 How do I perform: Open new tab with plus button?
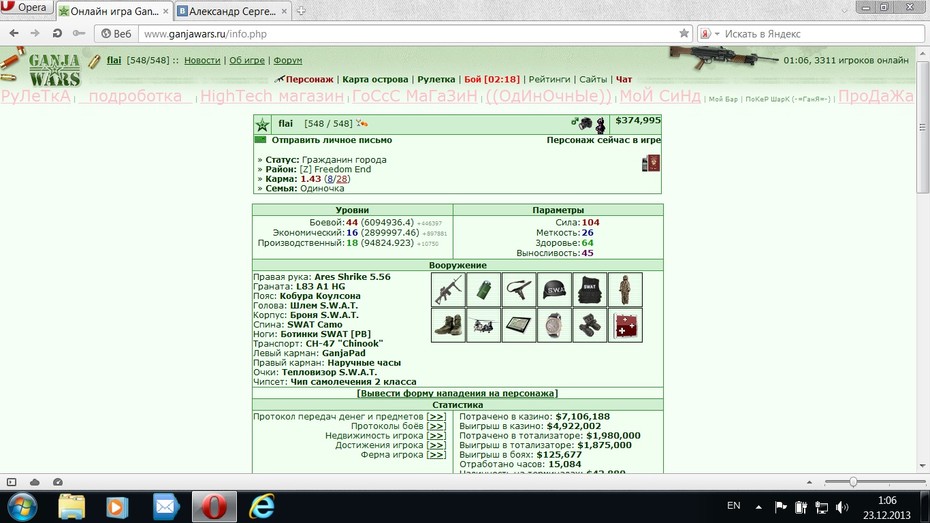pos(301,11)
